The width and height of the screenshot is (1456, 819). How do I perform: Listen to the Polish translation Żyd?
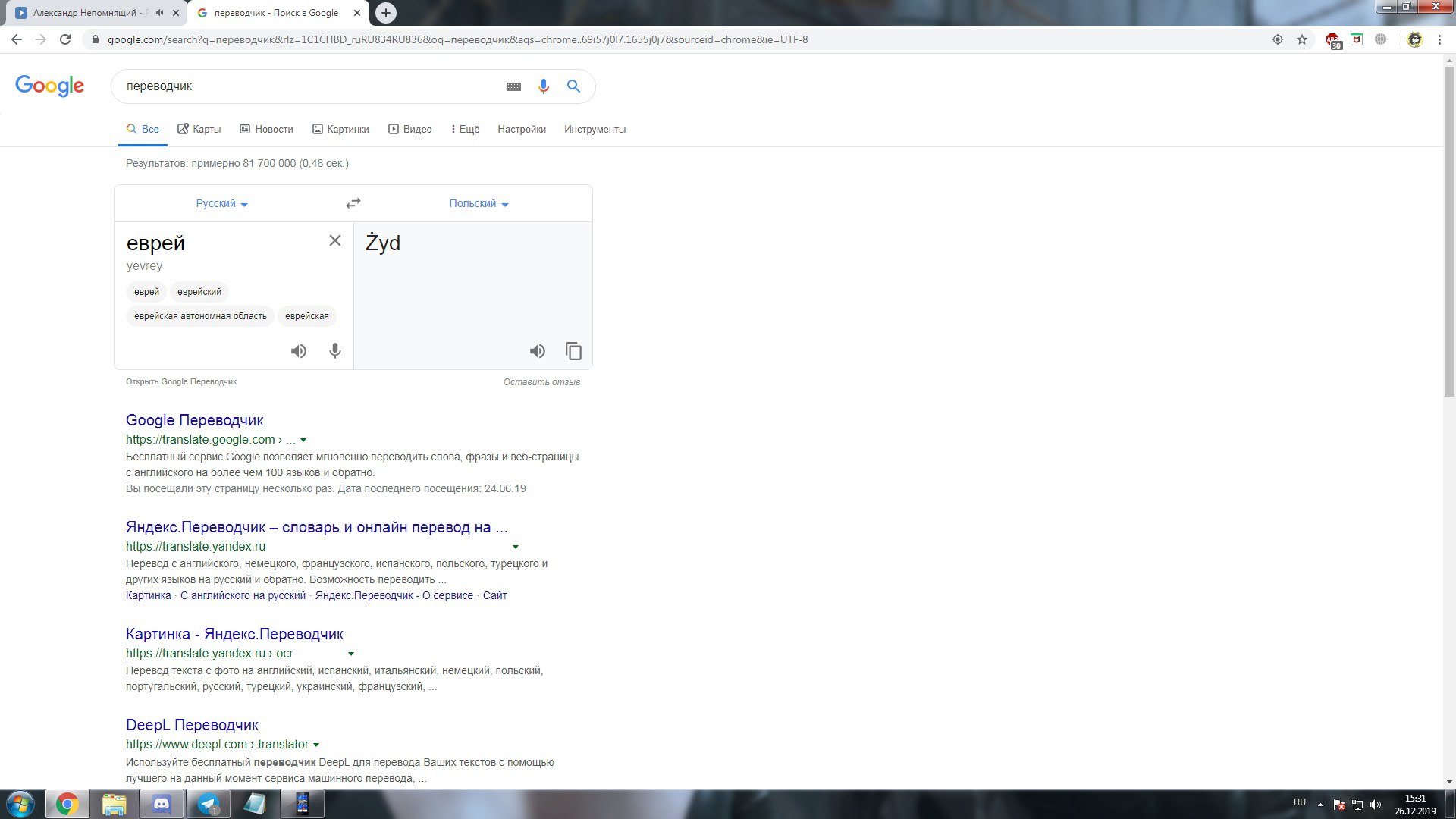[538, 351]
